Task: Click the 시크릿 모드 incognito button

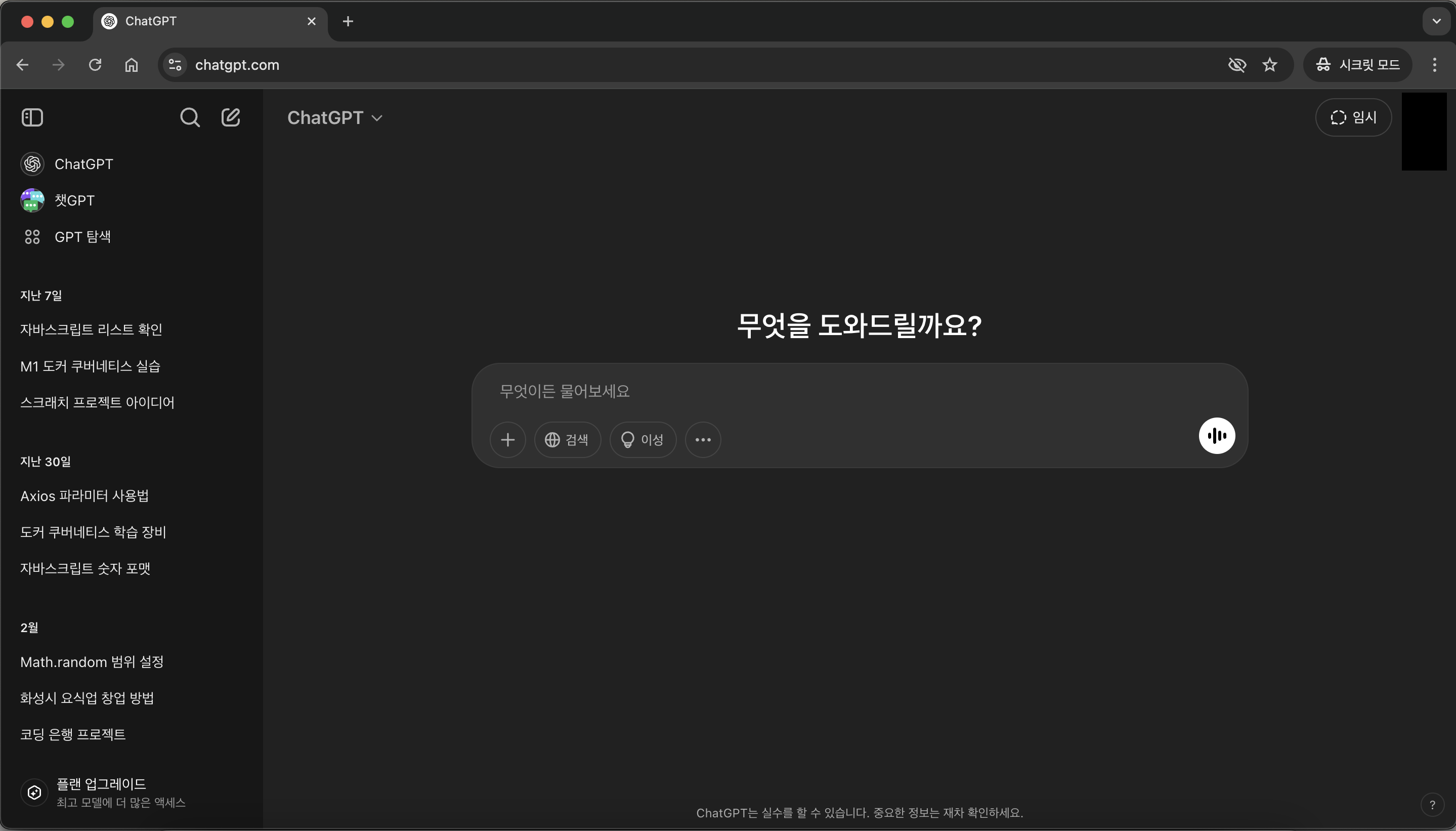Action: pyautogui.click(x=1357, y=65)
